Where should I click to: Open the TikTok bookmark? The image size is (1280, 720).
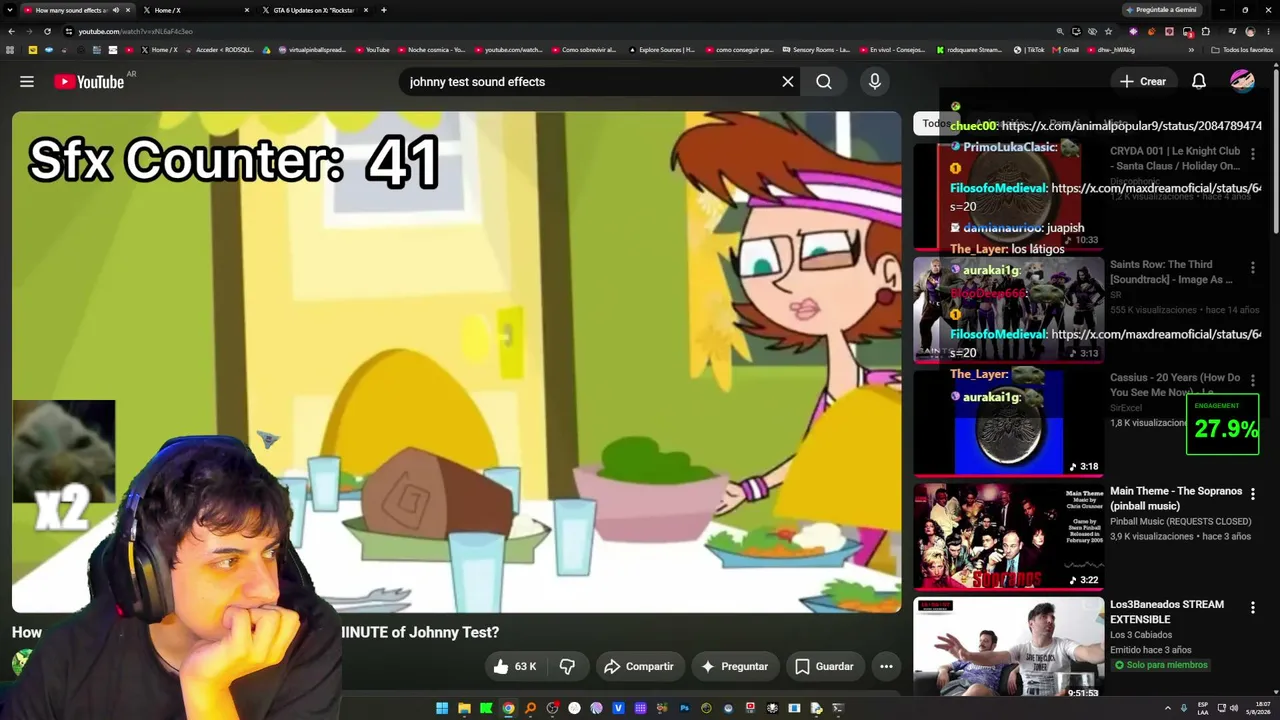[1029, 49]
